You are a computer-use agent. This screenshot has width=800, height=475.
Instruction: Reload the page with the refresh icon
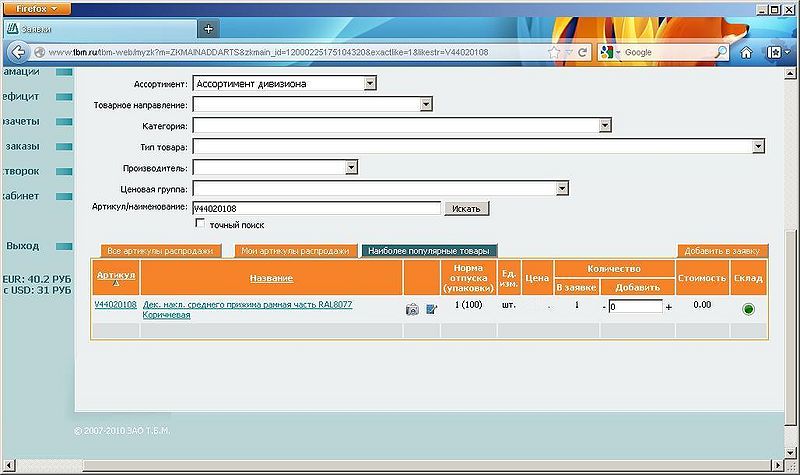[x=580, y=52]
